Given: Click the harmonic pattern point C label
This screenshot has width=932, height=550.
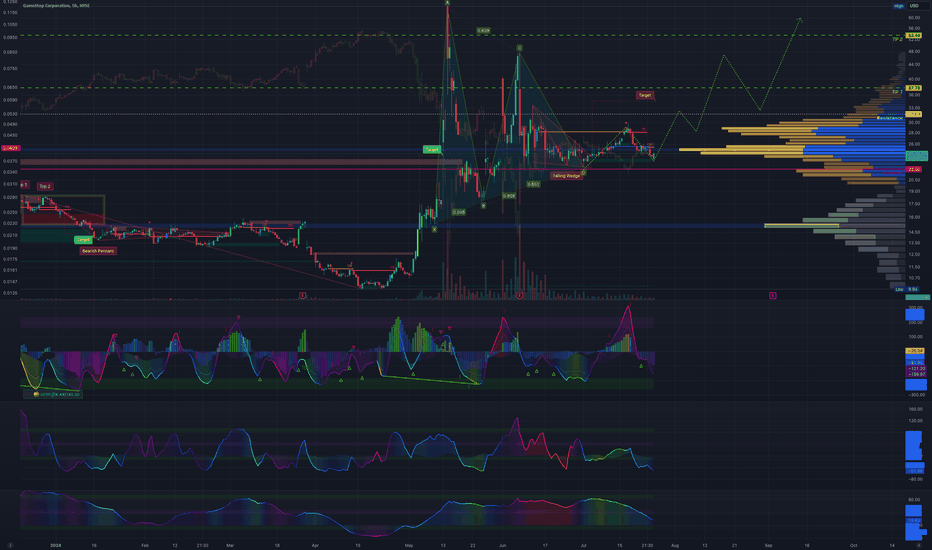Looking at the screenshot, I should pyautogui.click(x=519, y=48).
